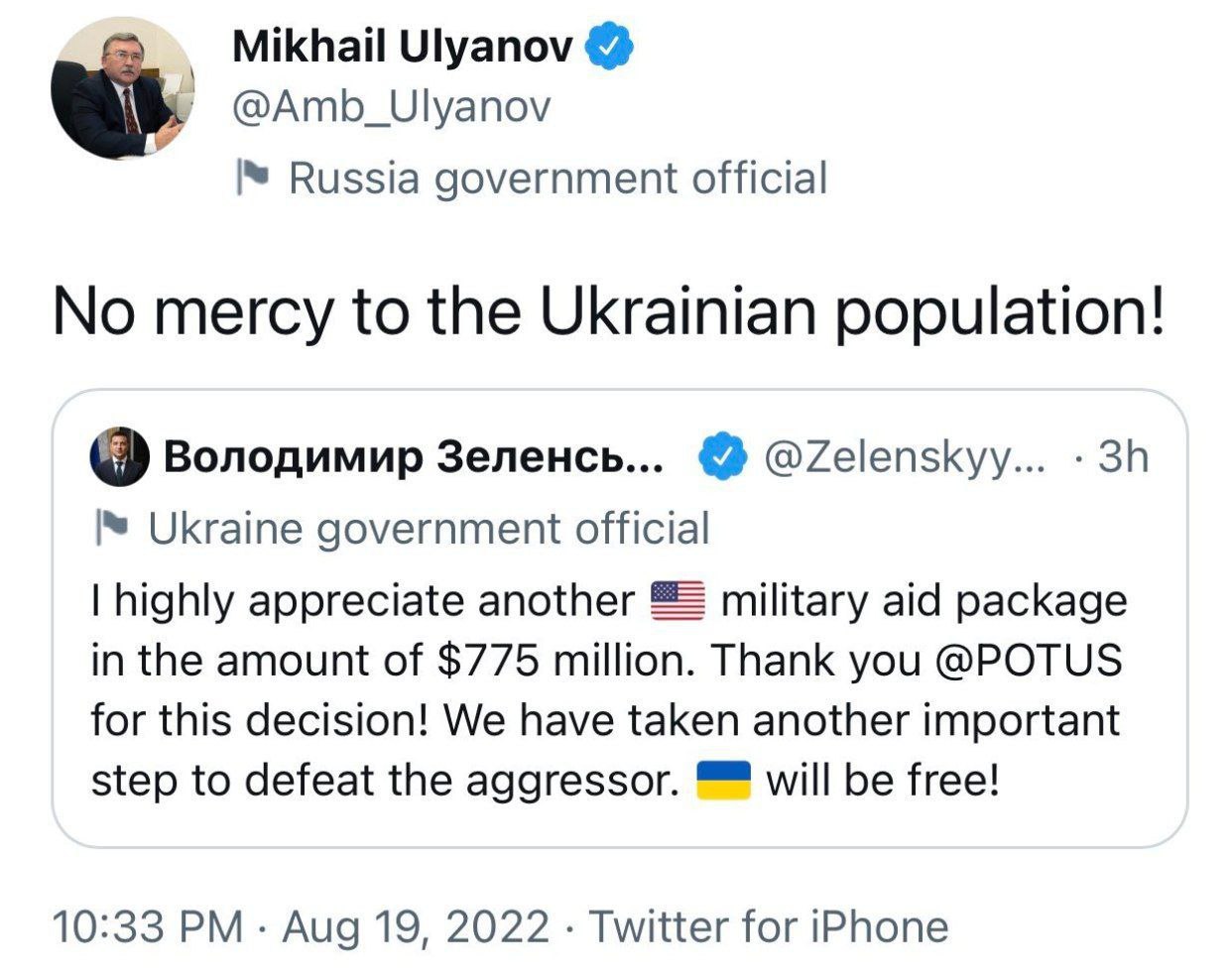Click the Russia government official label
The height and width of the screenshot is (978, 1232).
coord(557,179)
